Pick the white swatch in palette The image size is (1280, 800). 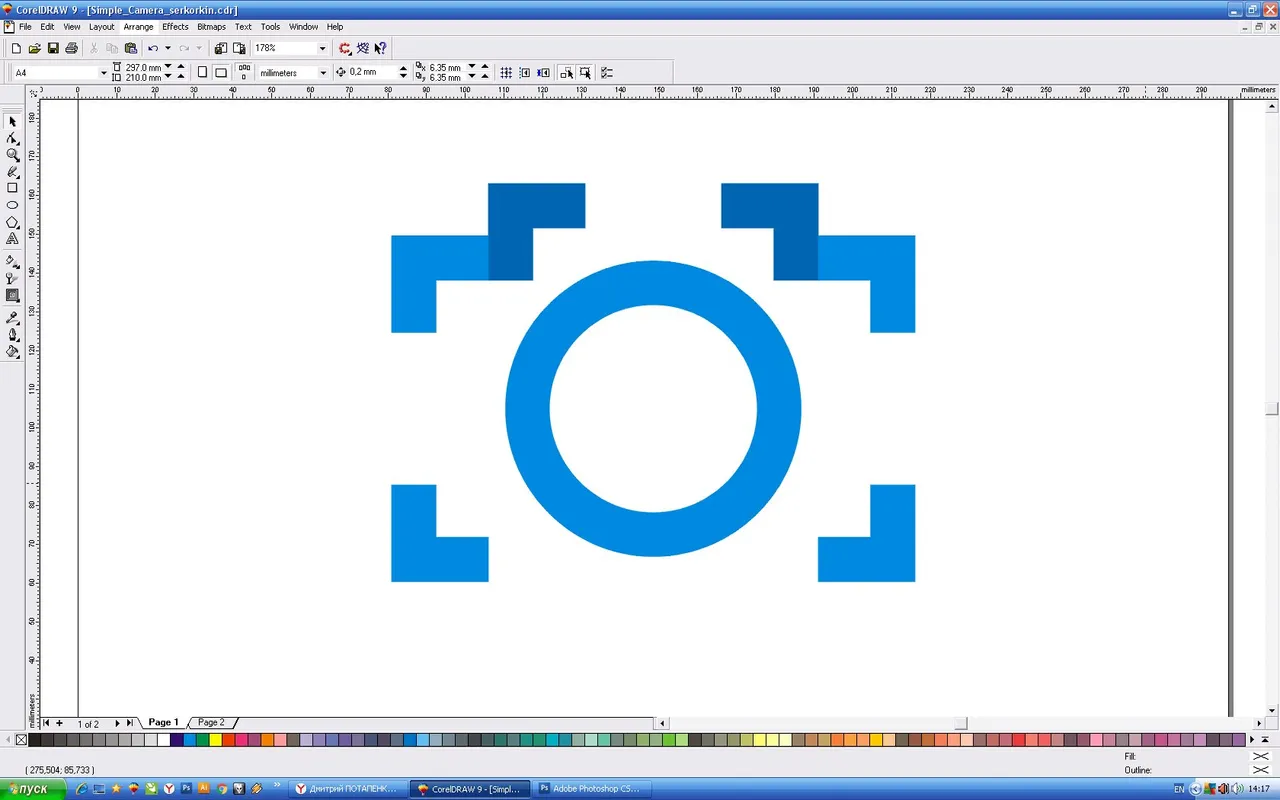point(164,740)
